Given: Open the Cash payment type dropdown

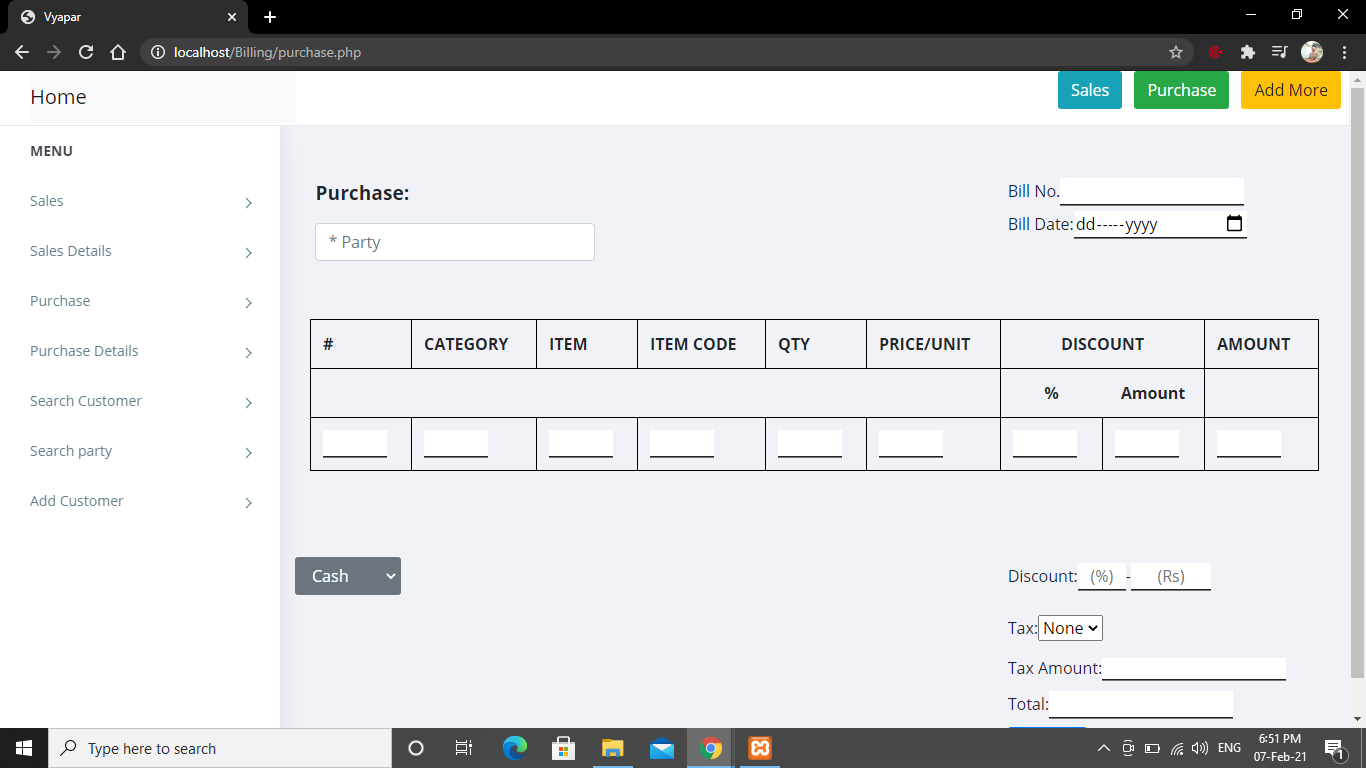Looking at the screenshot, I should pyautogui.click(x=348, y=576).
